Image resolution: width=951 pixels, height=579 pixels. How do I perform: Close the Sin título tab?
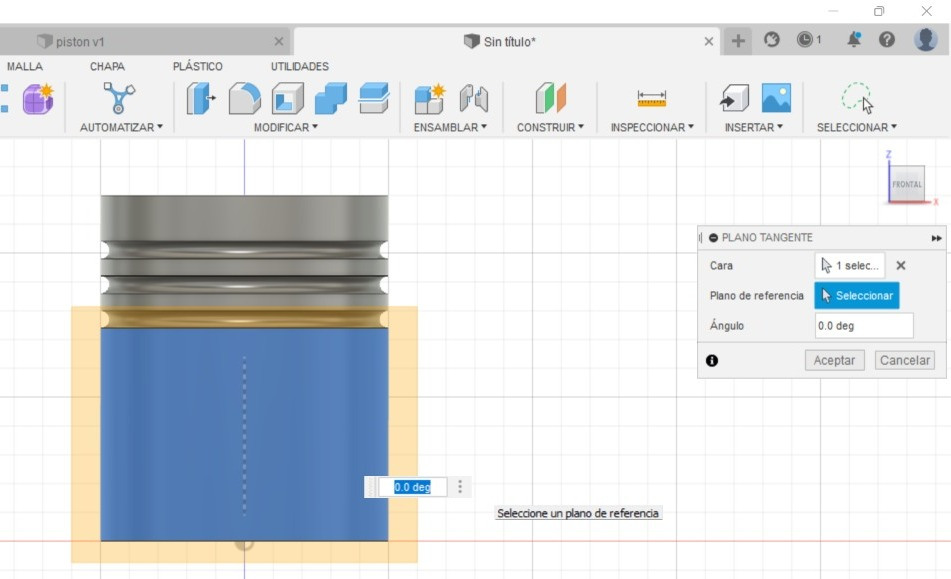(x=708, y=41)
